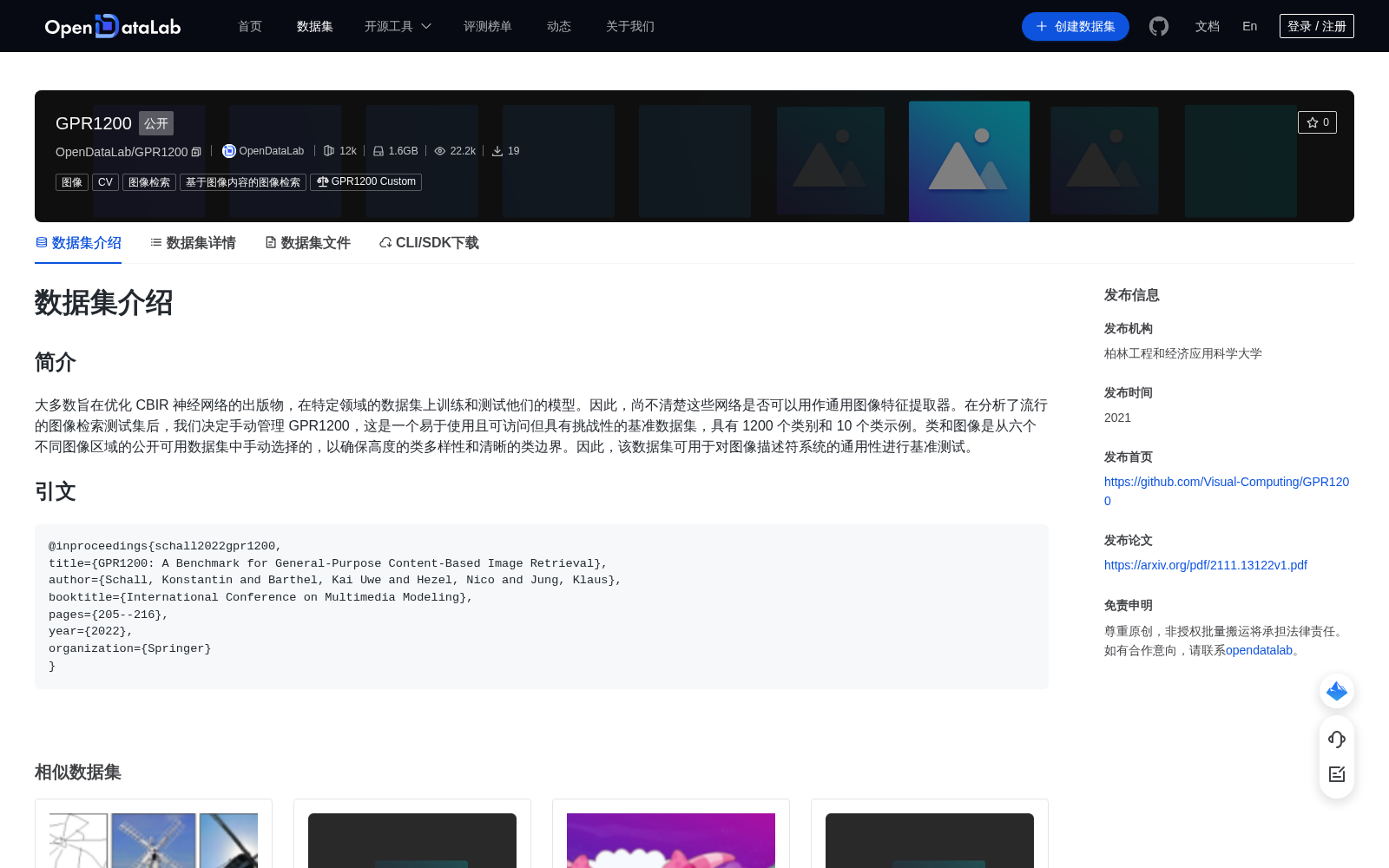Click the CV tag
The image size is (1389, 868).
(x=105, y=182)
